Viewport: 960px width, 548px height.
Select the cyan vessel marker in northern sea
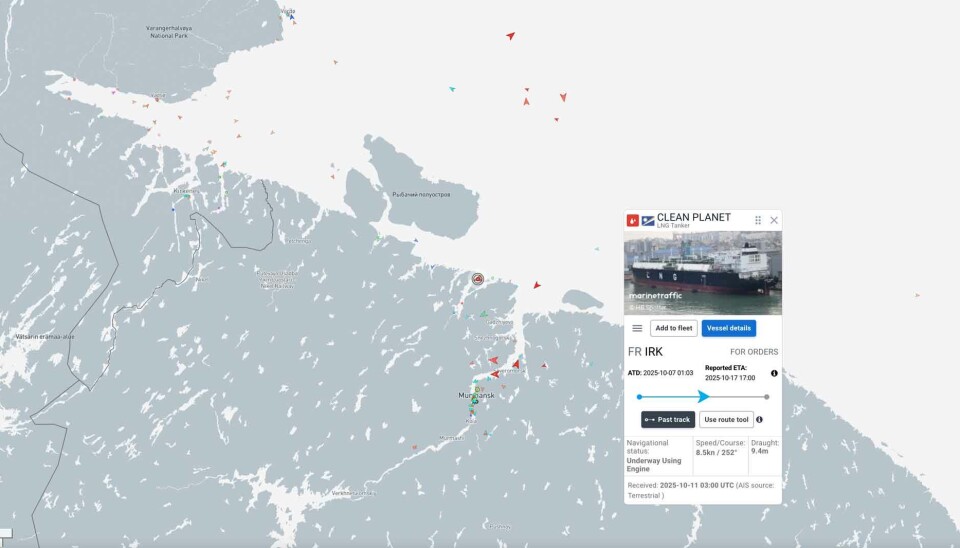pyautogui.click(x=452, y=89)
